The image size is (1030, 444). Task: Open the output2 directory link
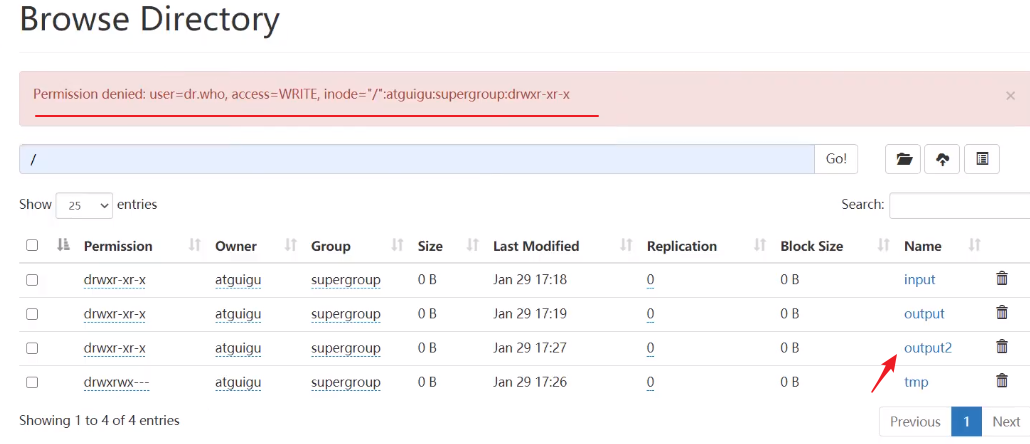[927, 348]
